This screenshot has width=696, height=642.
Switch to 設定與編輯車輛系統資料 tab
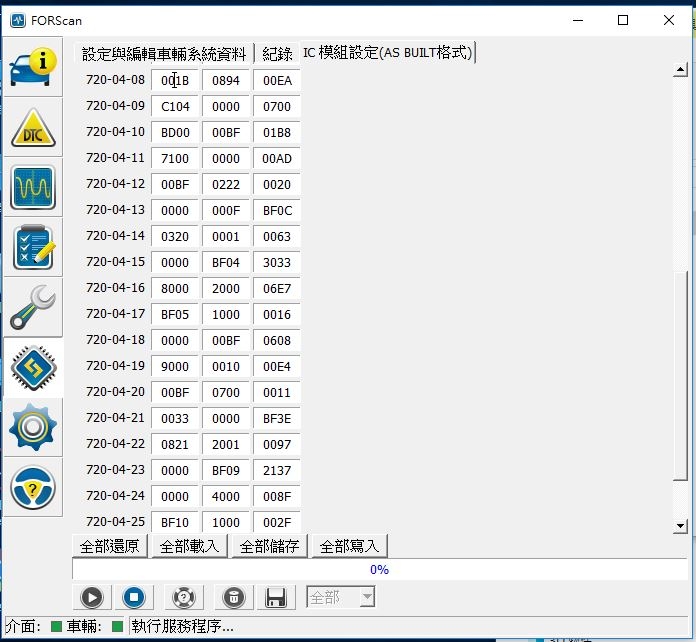point(164,54)
